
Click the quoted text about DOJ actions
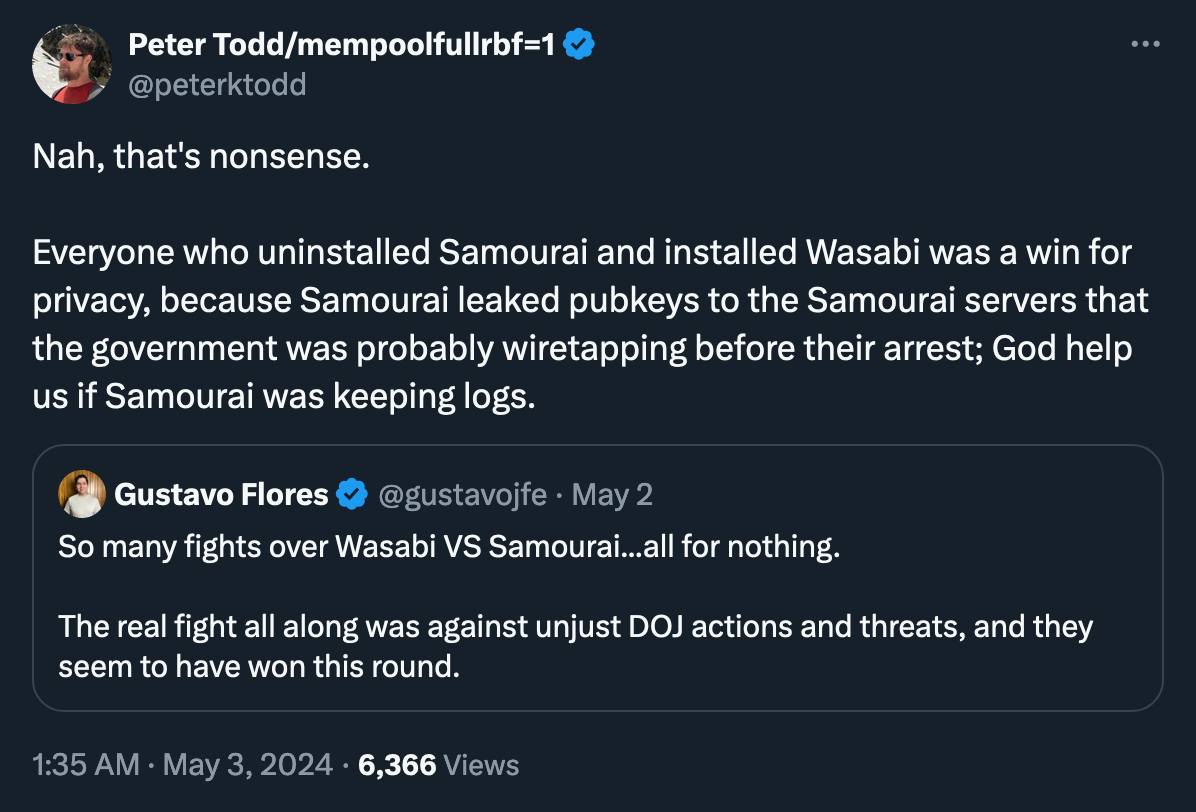click(575, 627)
